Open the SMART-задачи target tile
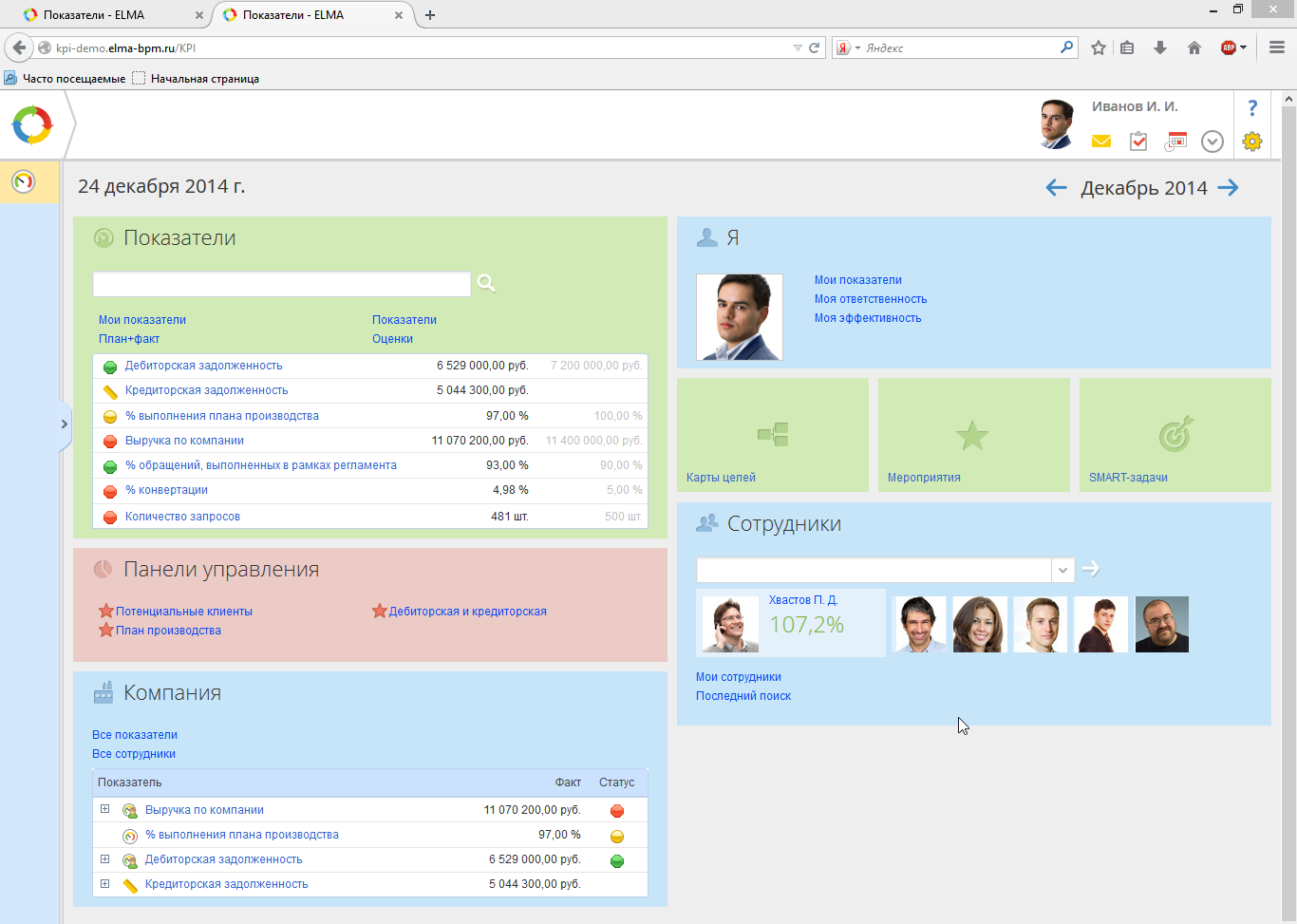The width and height of the screenshot is (1297, 924). (x=1175, y=435)
